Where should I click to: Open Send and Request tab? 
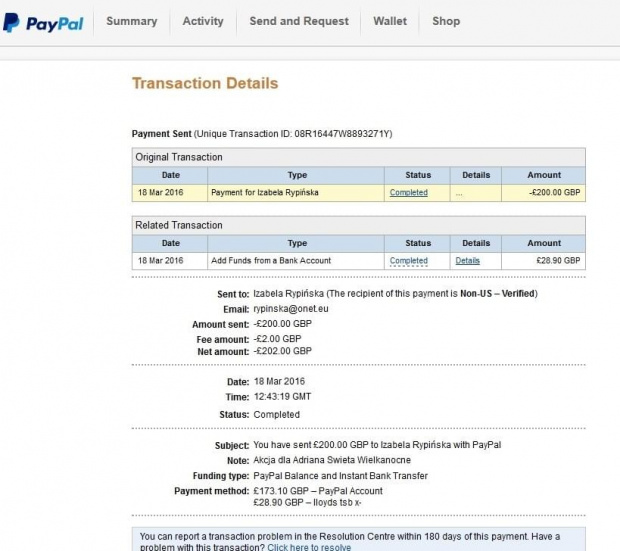click(x=299, y=21)
